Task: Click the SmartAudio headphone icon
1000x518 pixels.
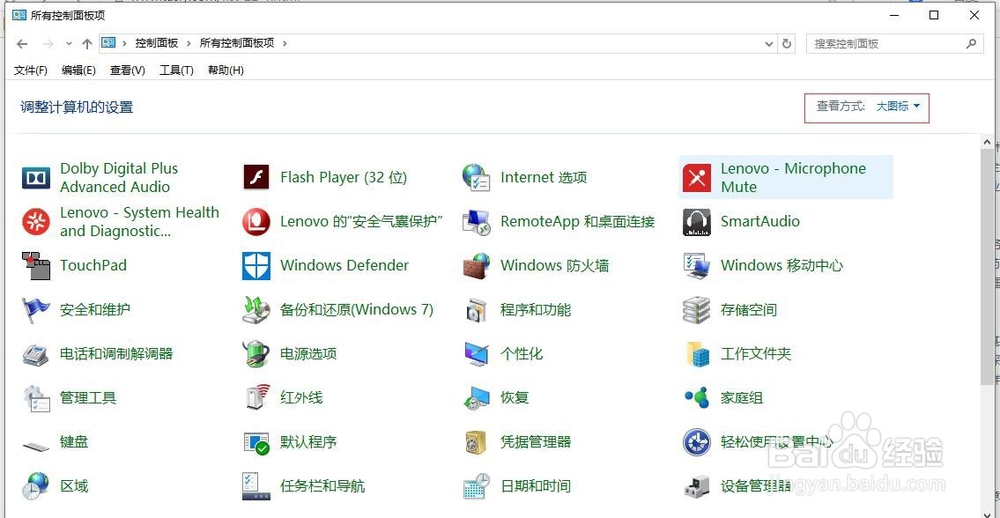Action: click(696, 221)
